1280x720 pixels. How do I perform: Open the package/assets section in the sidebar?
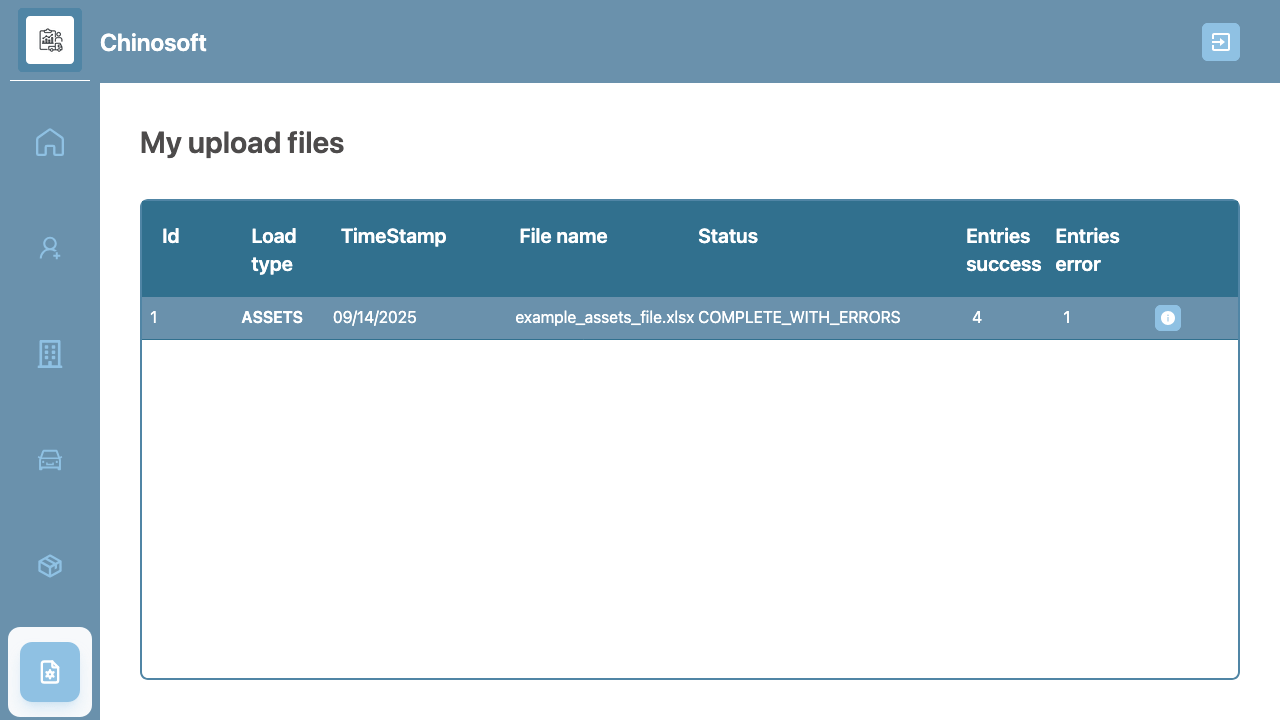tap(49, 566)
